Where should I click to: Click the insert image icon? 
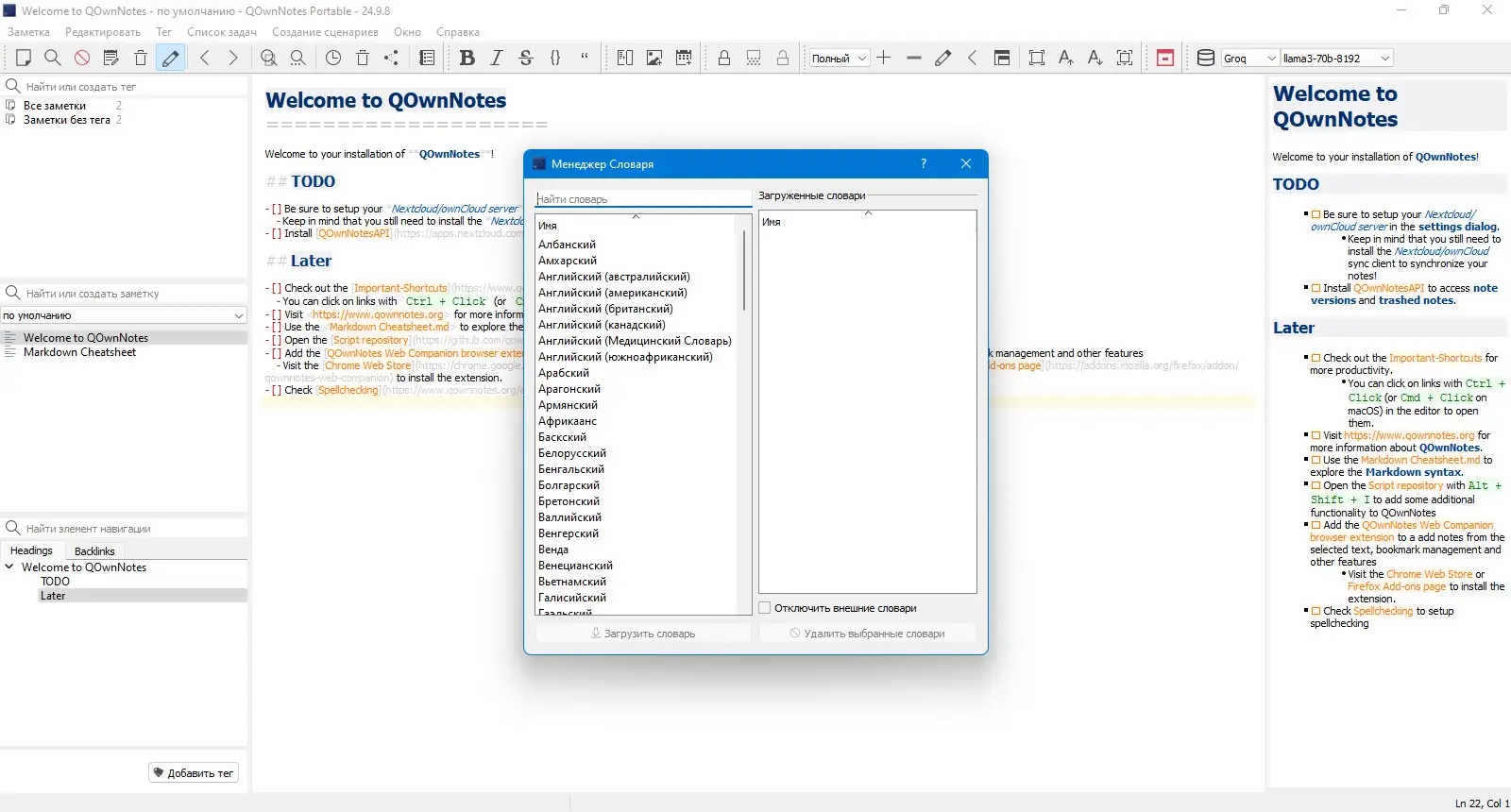click(x=654, y=58)
